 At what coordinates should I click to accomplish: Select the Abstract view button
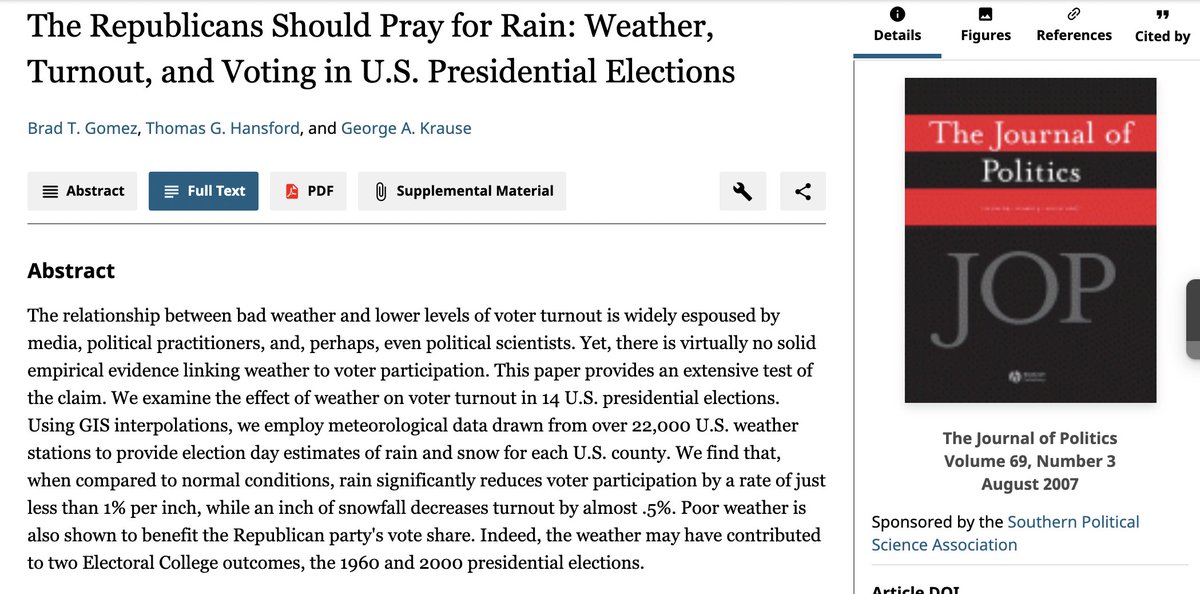(x=83, y=191)
